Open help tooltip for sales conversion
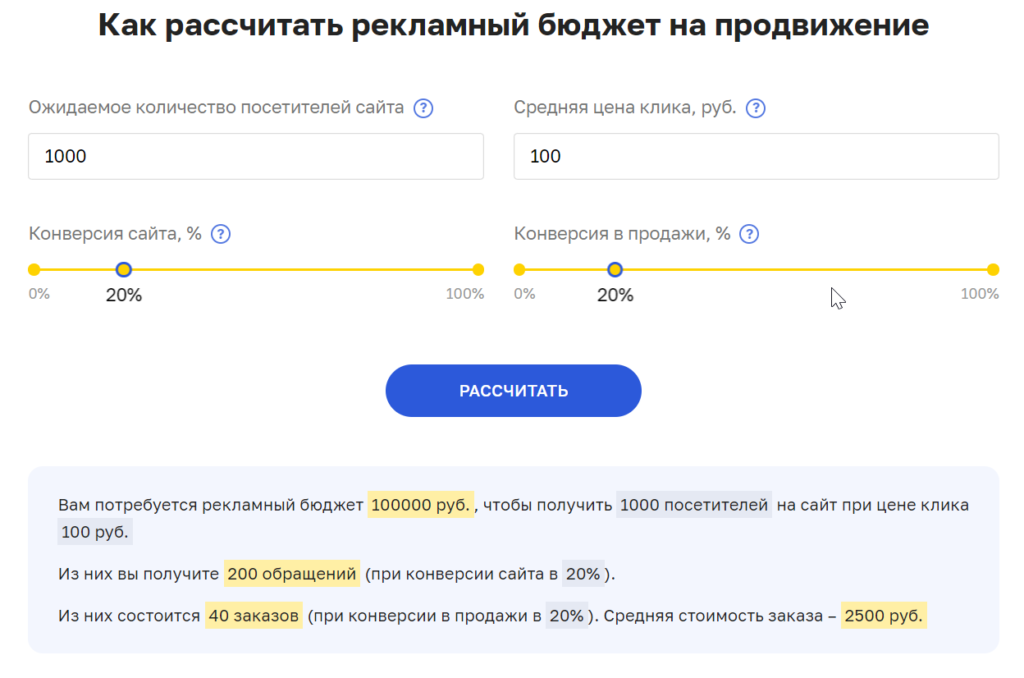This screenshot has height=678, width=1024. (x=748, y=234)
